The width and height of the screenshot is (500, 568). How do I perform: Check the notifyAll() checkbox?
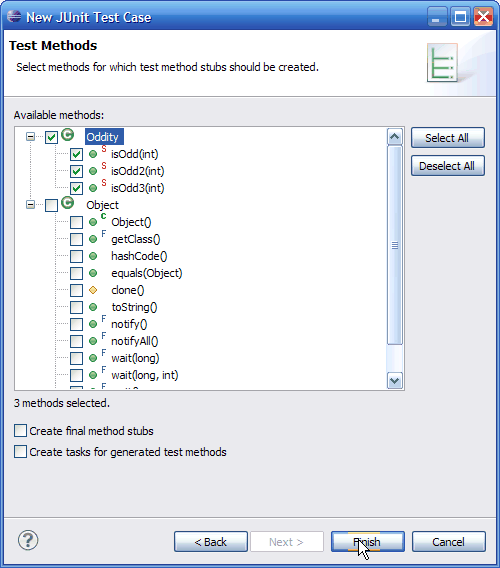(x=76, y=342)
